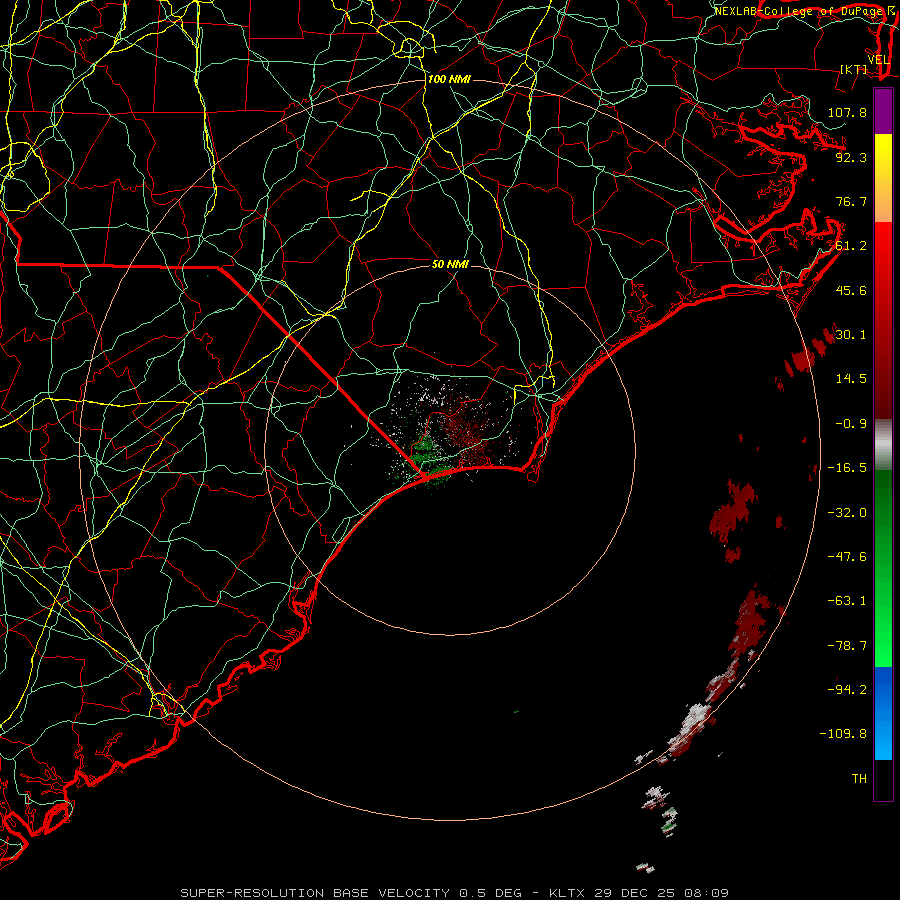Image resolution: width=900 pixels, height=900 pixels.
Task: Select the 107.8 legend value
Action: point(847,112)
